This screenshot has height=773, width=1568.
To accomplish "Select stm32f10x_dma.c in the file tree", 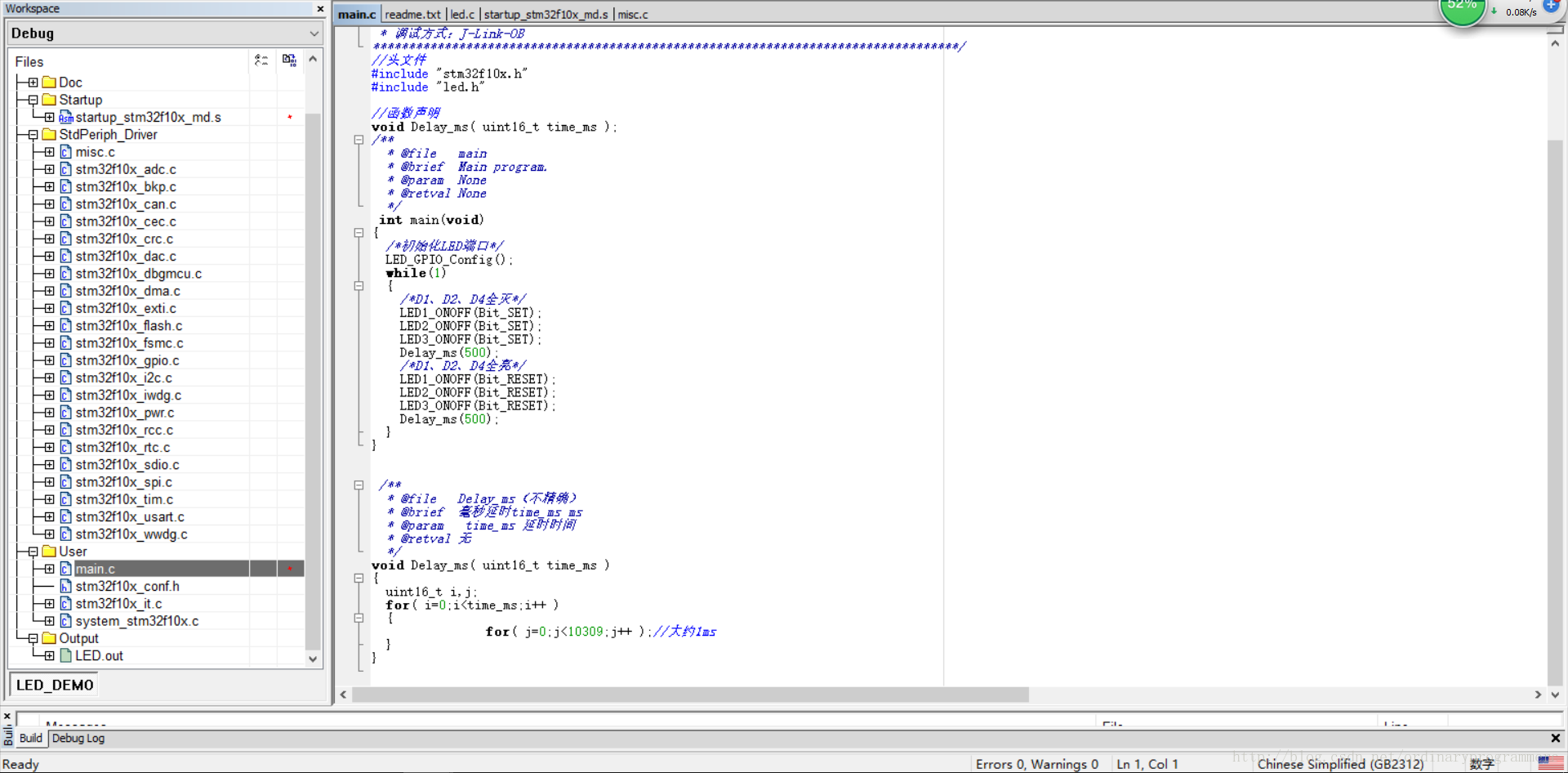I will pos(128,291).
